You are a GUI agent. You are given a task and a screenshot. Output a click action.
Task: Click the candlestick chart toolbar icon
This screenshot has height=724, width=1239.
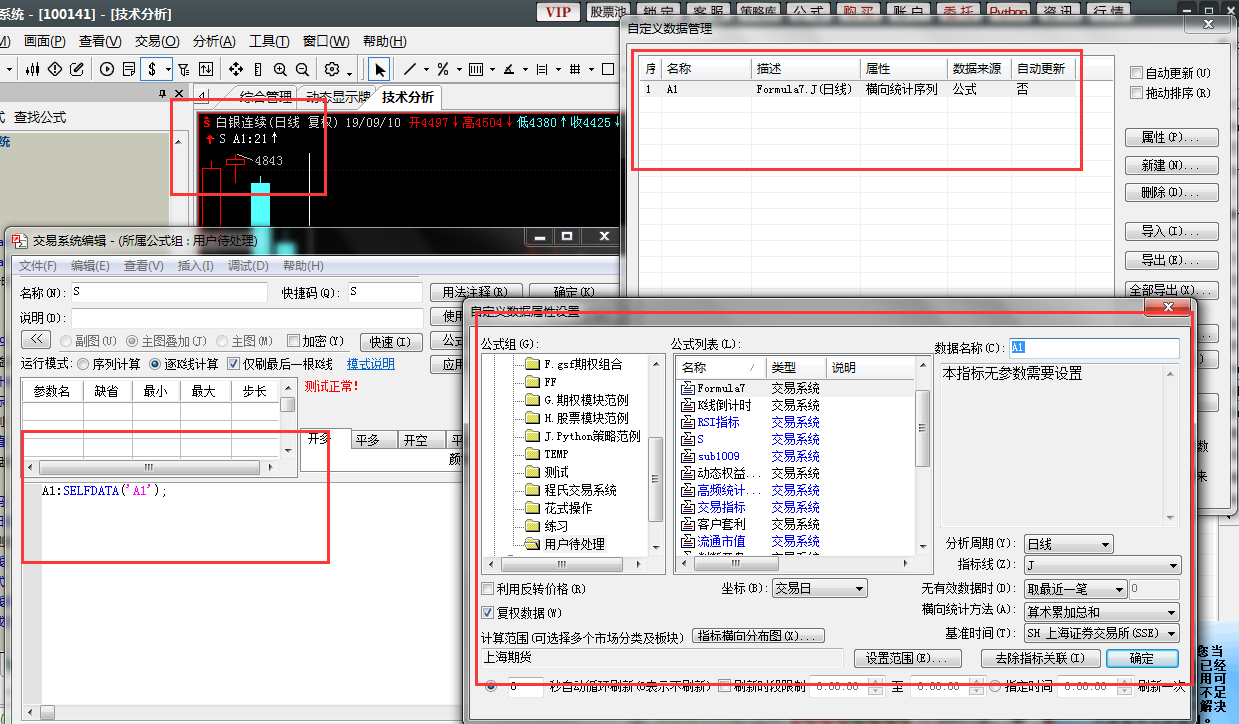[33, 69]
